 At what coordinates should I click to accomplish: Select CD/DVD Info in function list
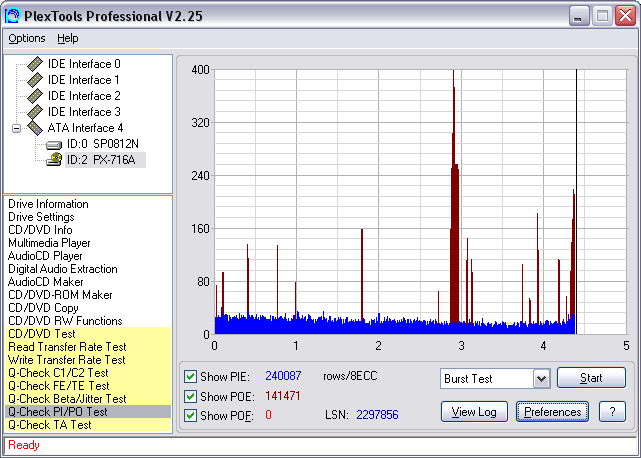40,230
